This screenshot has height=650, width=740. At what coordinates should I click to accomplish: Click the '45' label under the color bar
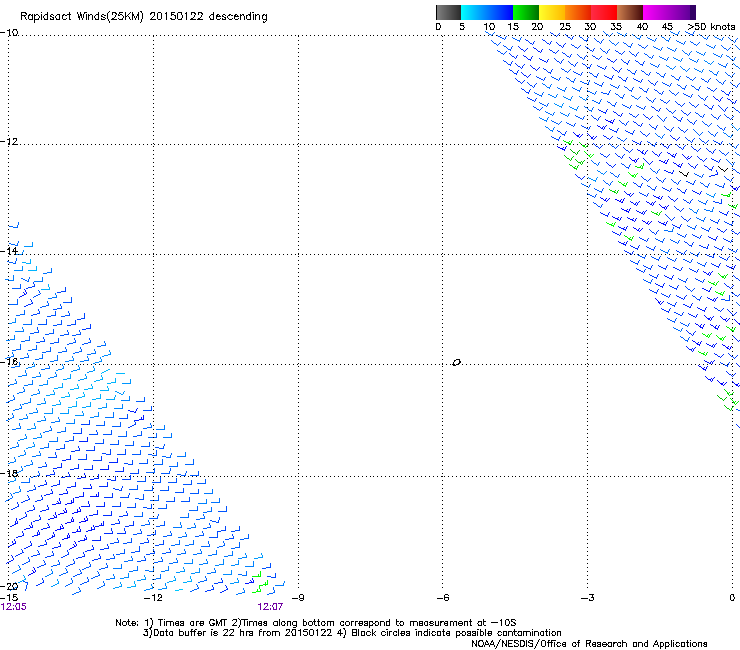(667, 27)
